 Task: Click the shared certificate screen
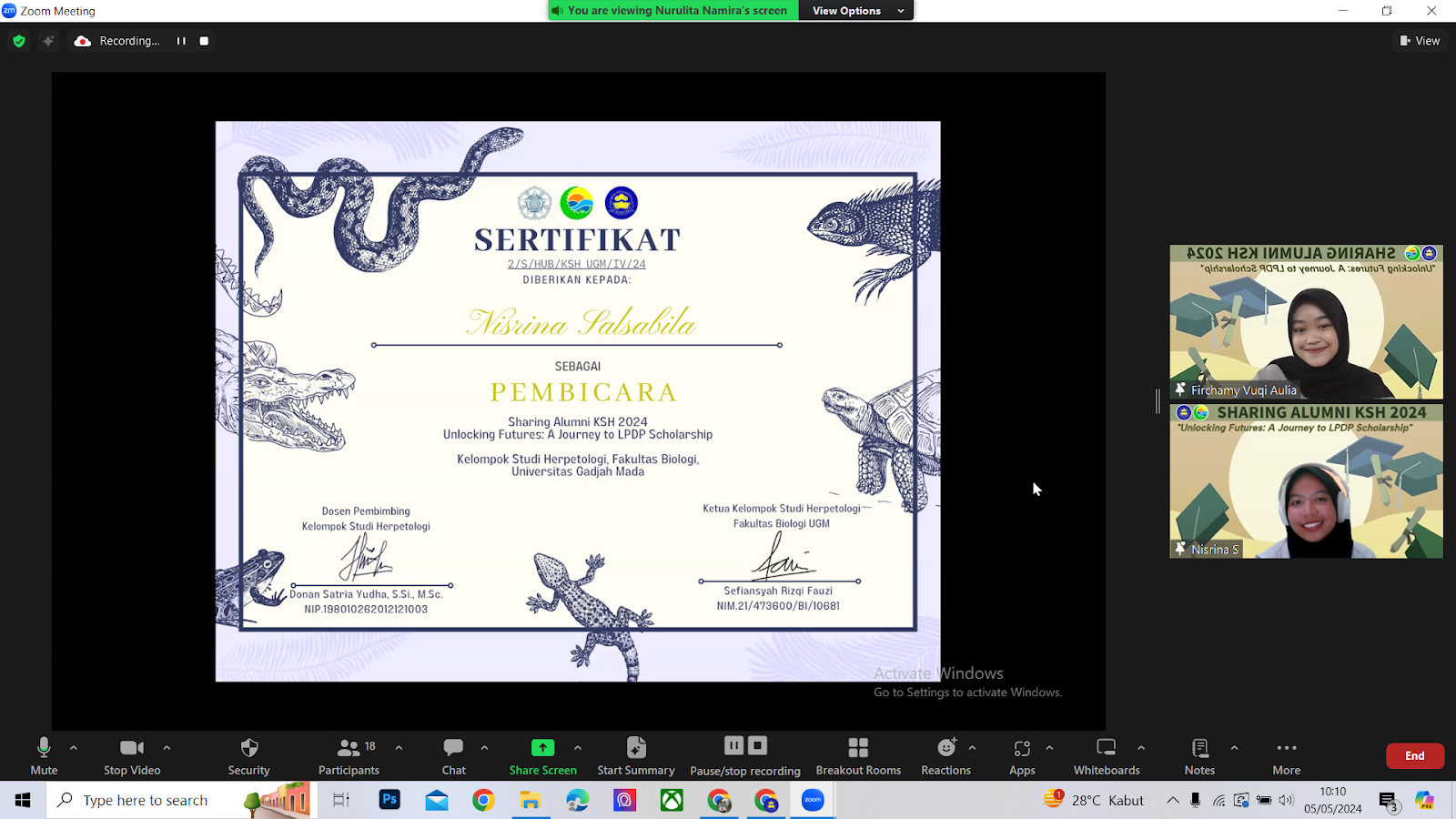pyautogui.click(x=578, y=401)
